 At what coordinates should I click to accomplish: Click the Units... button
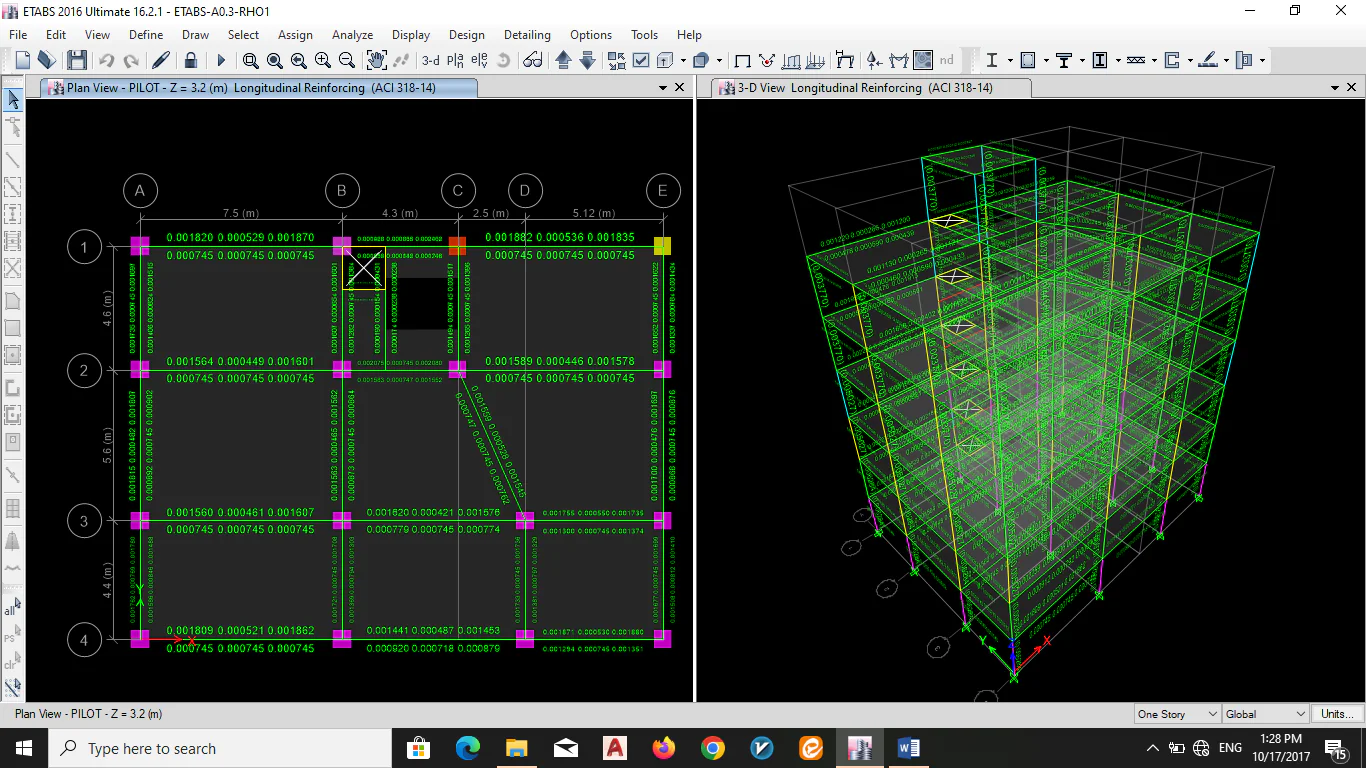[x=1337, y=714]
